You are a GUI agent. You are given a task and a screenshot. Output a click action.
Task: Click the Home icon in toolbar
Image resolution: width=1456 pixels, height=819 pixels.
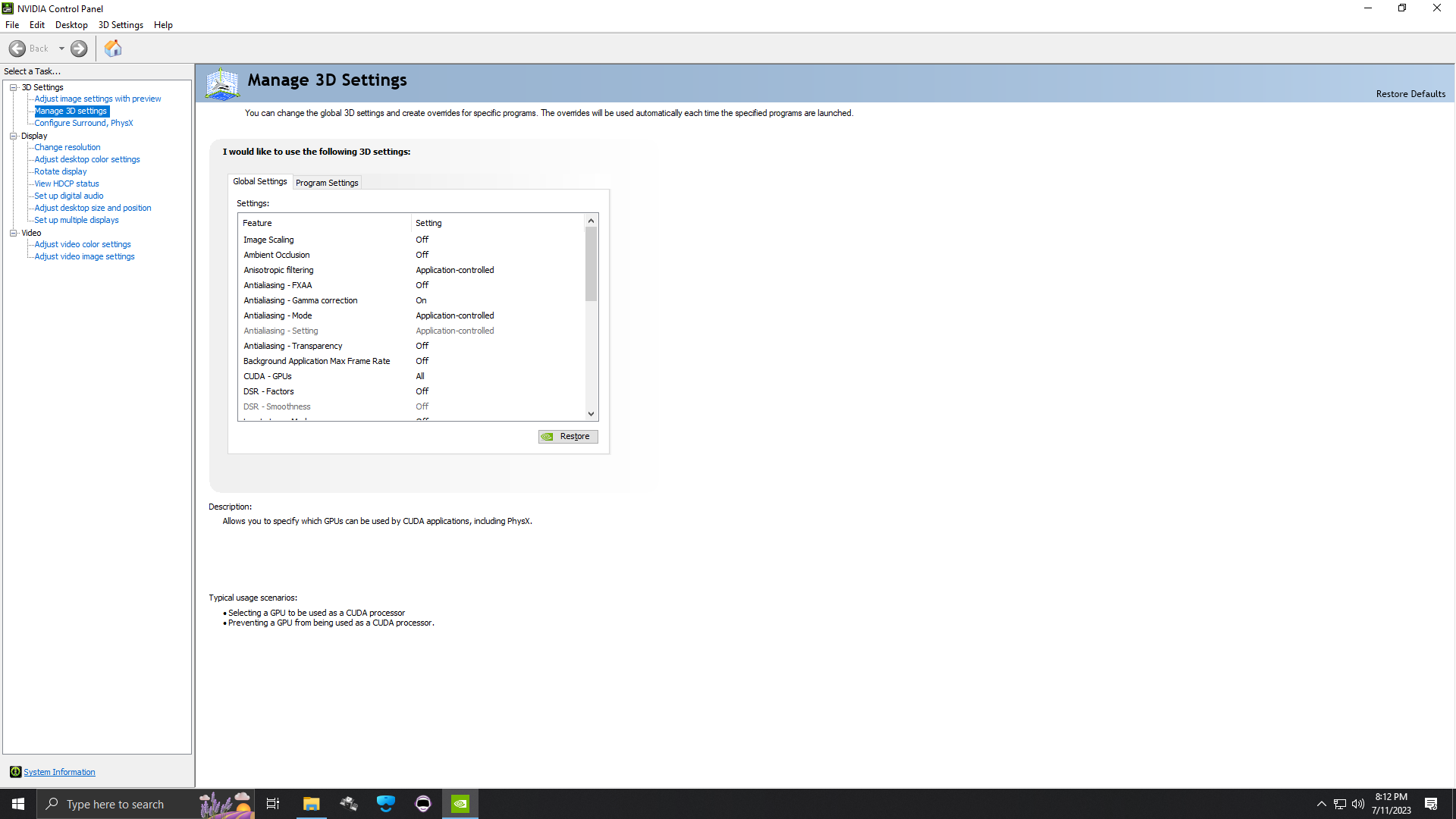click(113, 49)
